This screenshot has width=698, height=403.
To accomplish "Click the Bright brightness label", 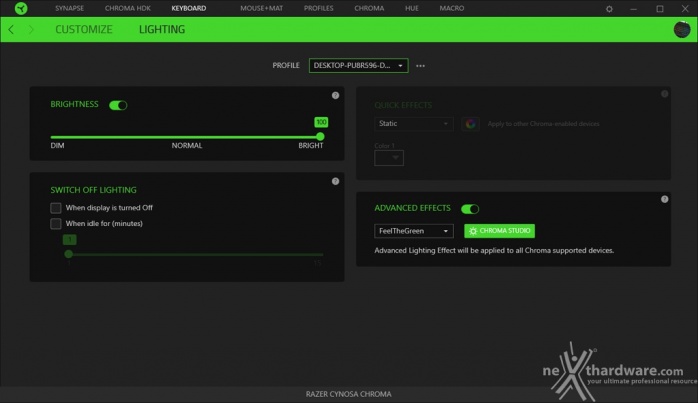I will tap(311, 146).
